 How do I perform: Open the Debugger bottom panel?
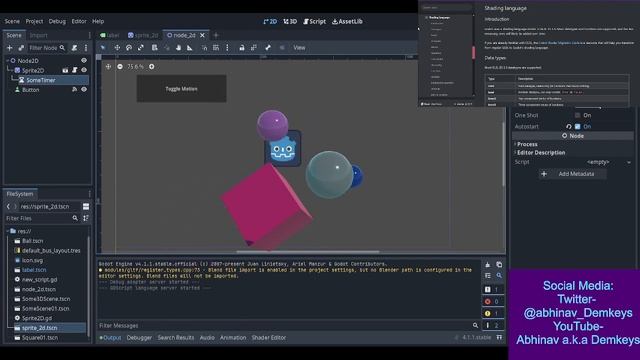[x=139, y=338]
